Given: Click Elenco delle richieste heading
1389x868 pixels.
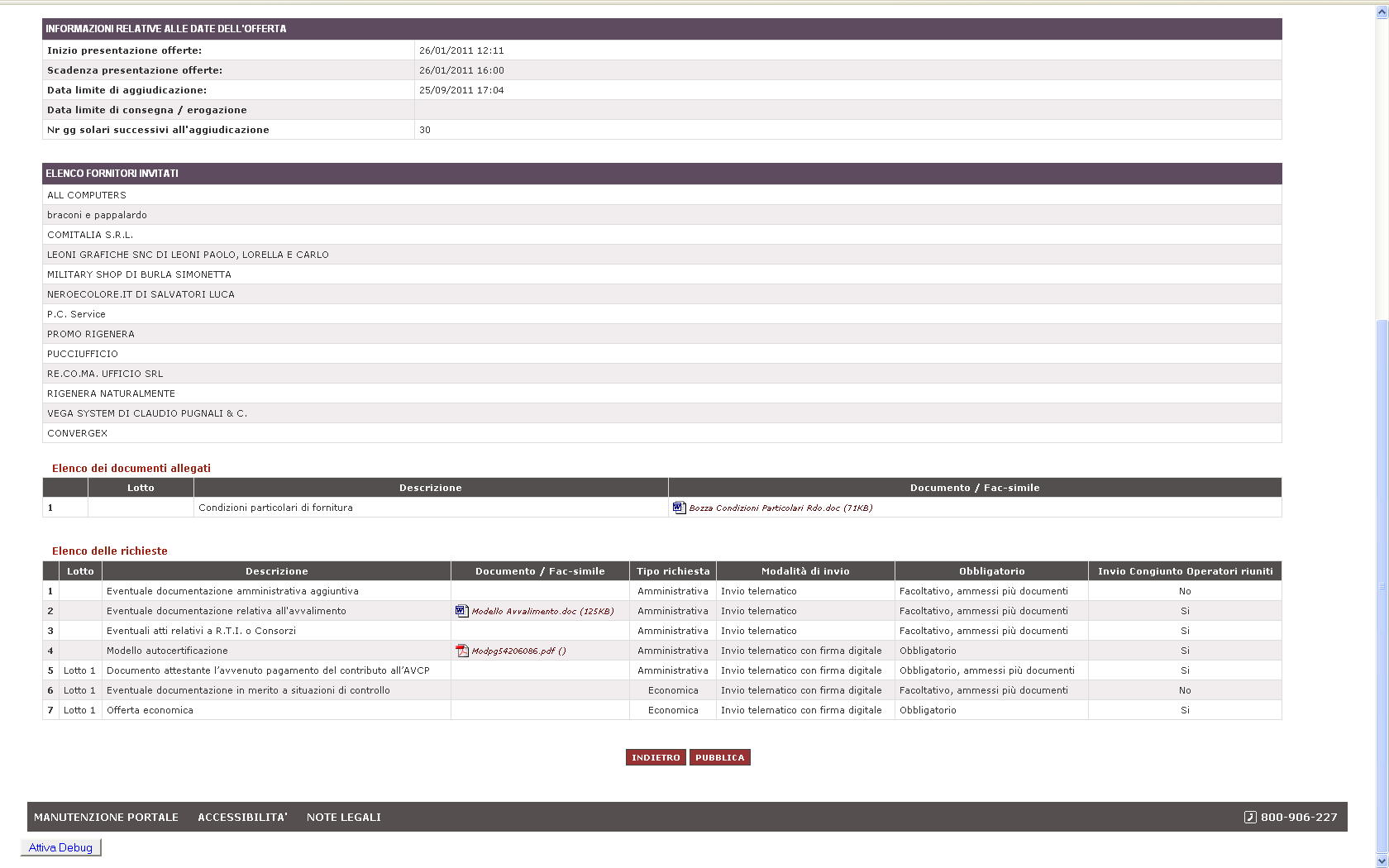Looking at the screenshot, I should click(110, 551).
